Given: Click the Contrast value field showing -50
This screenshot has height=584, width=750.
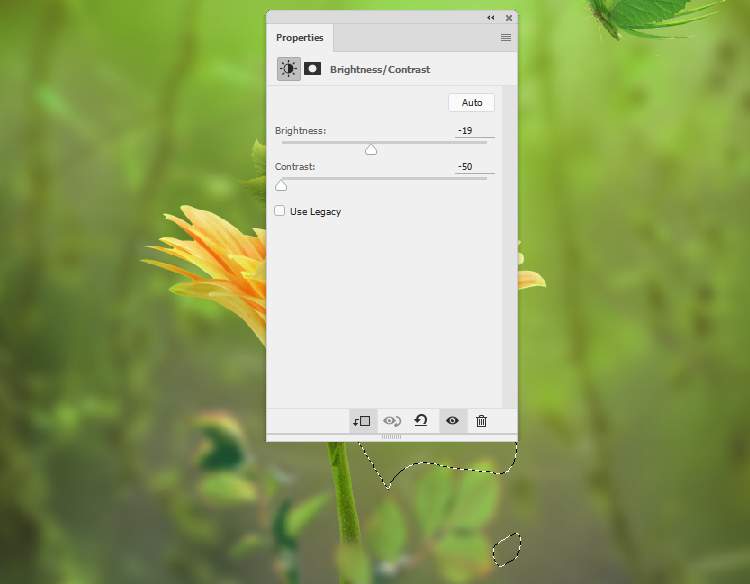Looking at the screenshot, I should (474, 166).
